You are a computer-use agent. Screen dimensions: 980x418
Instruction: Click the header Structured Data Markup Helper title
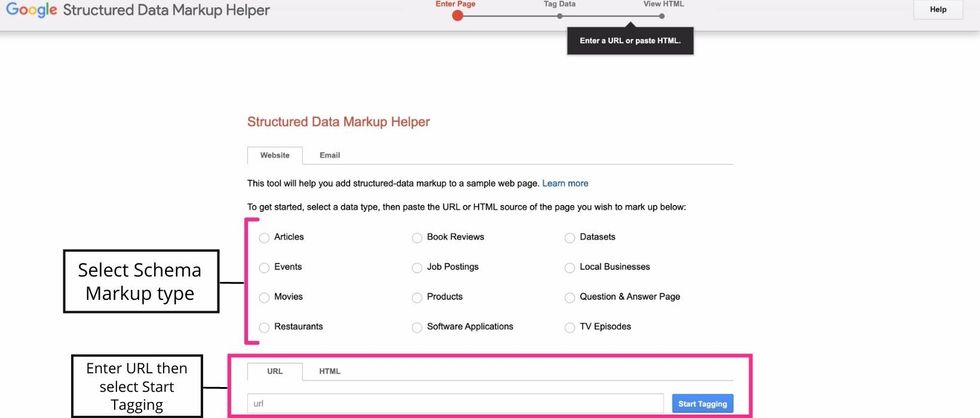coord(166,11)
